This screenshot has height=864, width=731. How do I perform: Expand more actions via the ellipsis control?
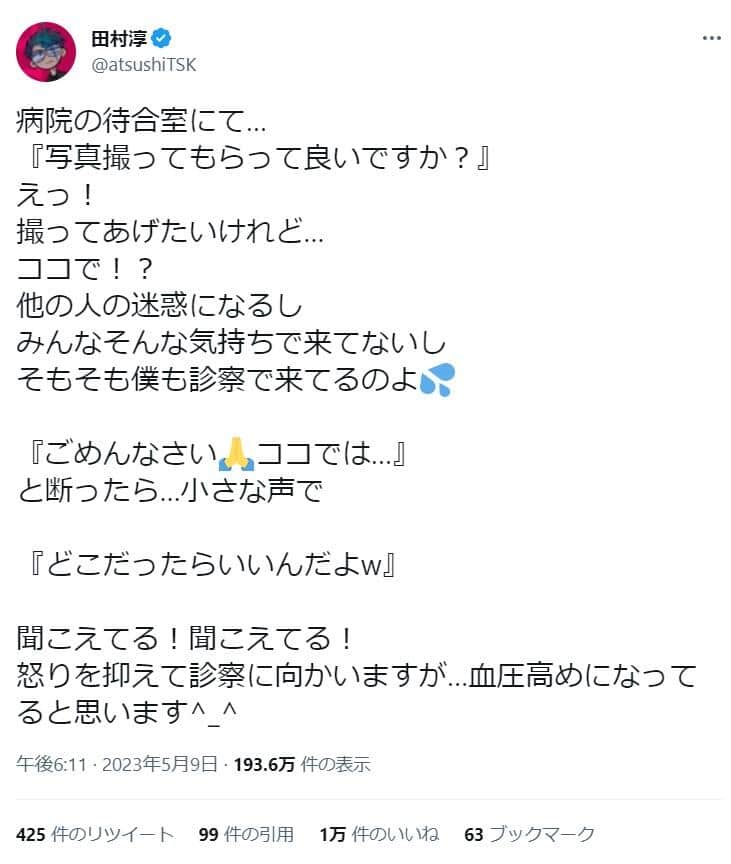712,39
